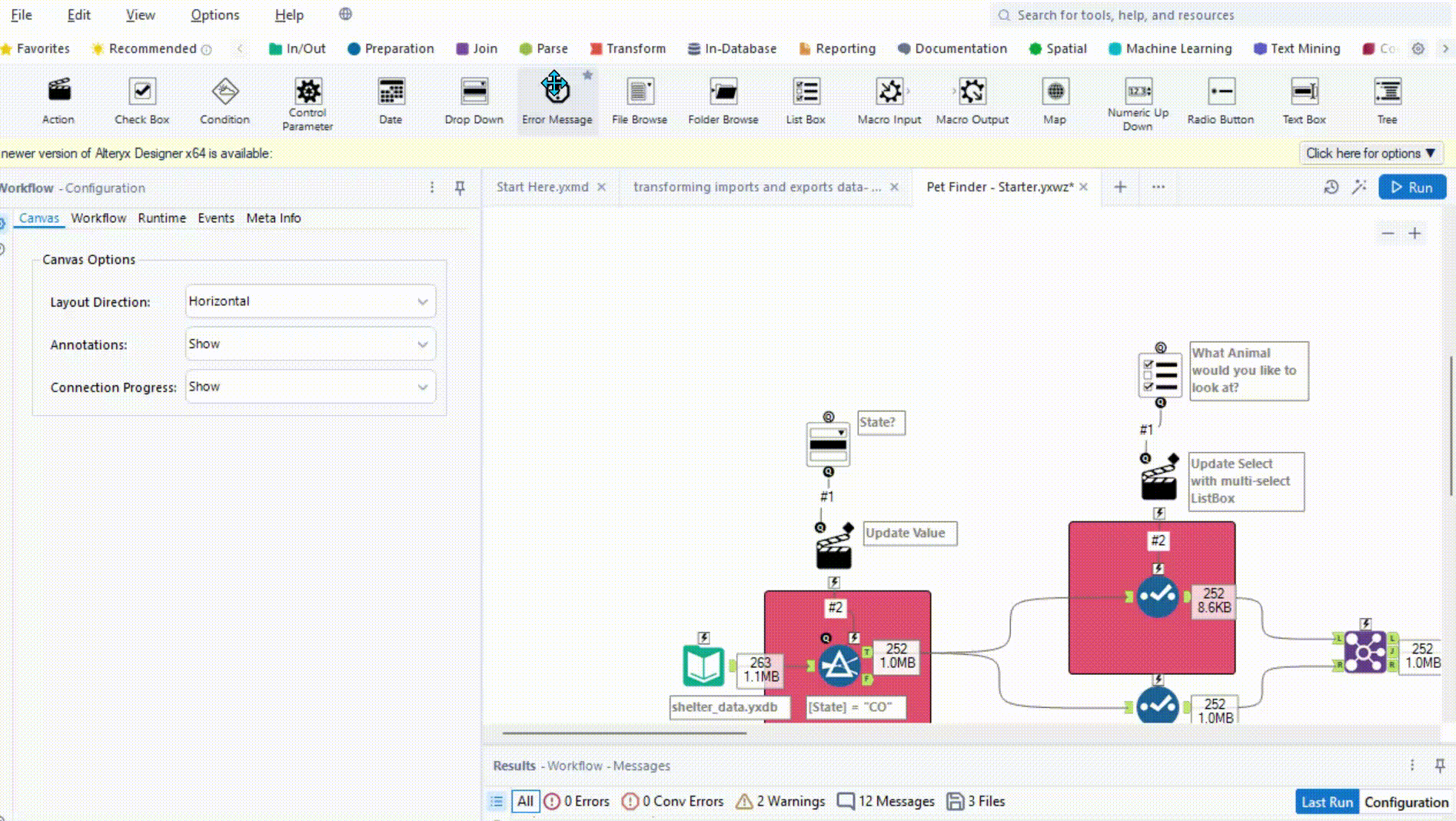The height and width of the screenshot is (821, 1456).
Task: Switch results to Configuration view
Action: (x=1406, y=803)
